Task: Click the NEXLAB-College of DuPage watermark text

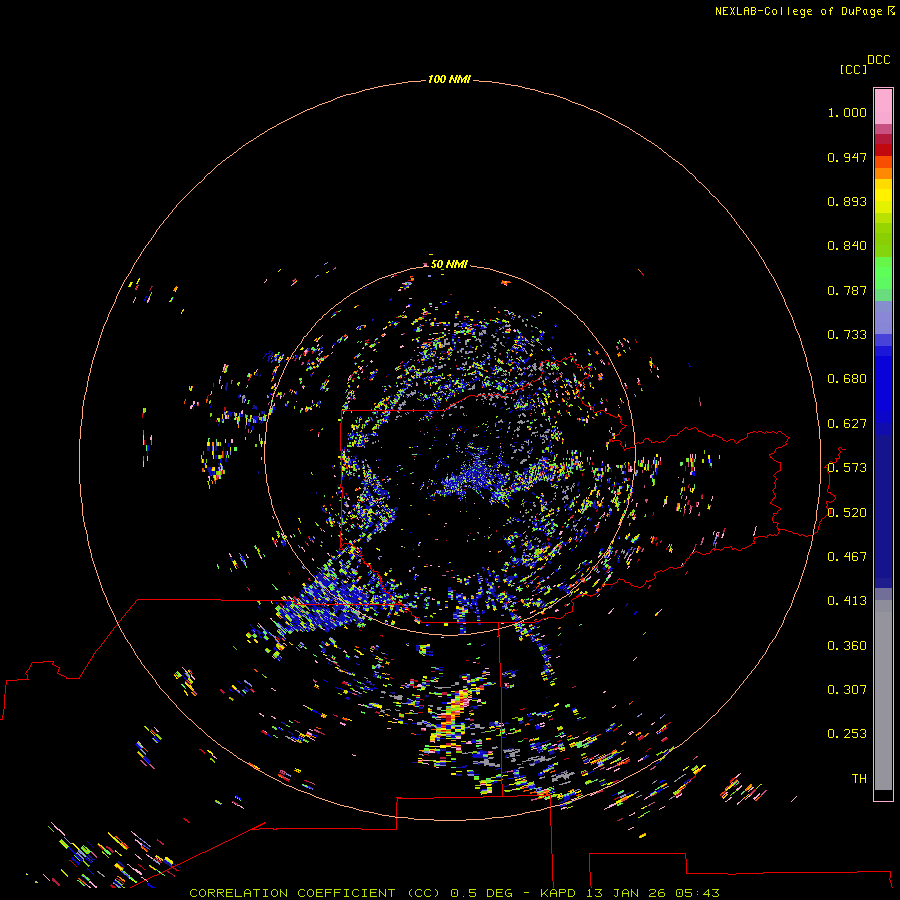Action: (x=804, y=11)
